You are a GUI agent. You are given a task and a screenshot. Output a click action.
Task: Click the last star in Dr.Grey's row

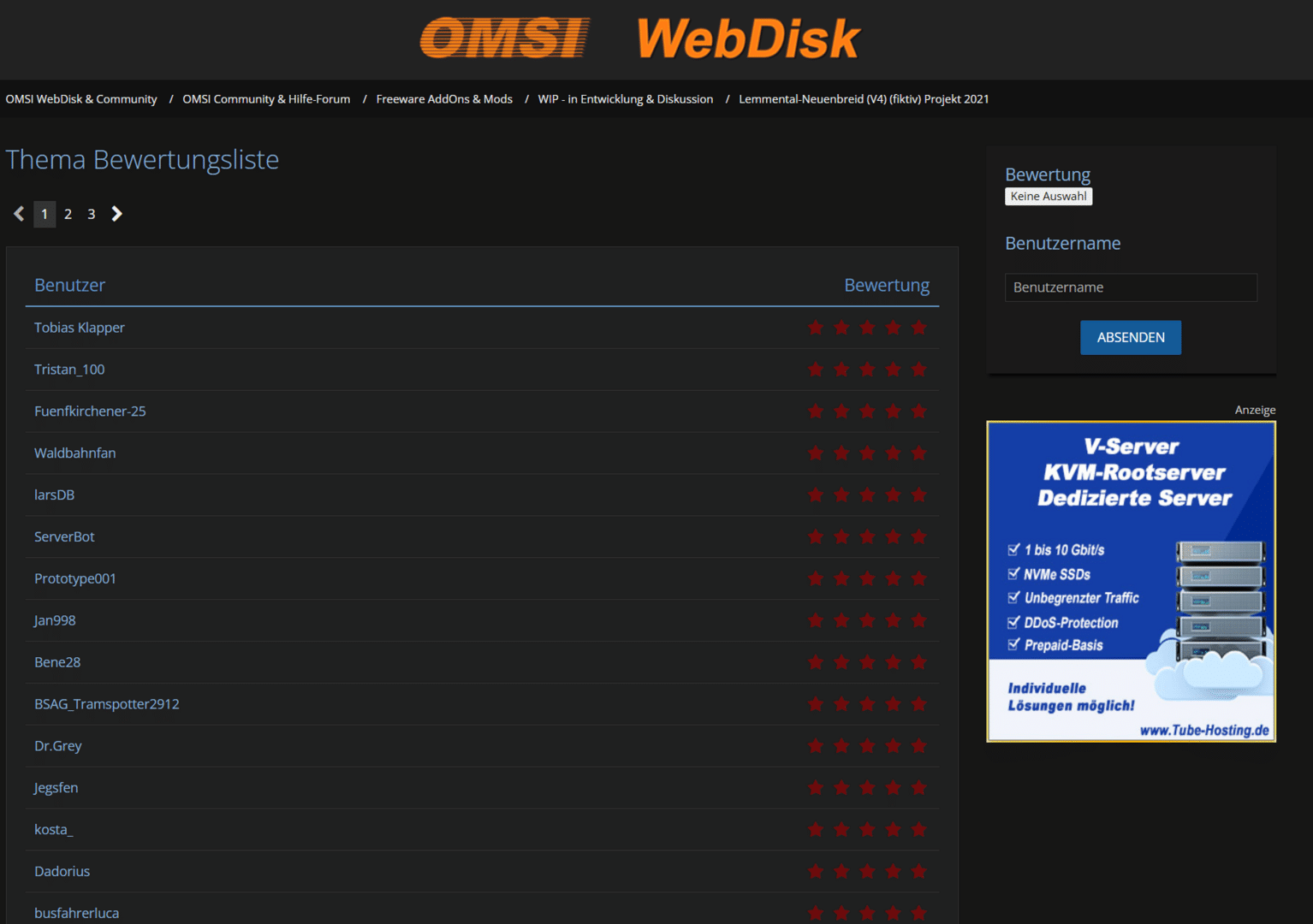click(918, 746)
